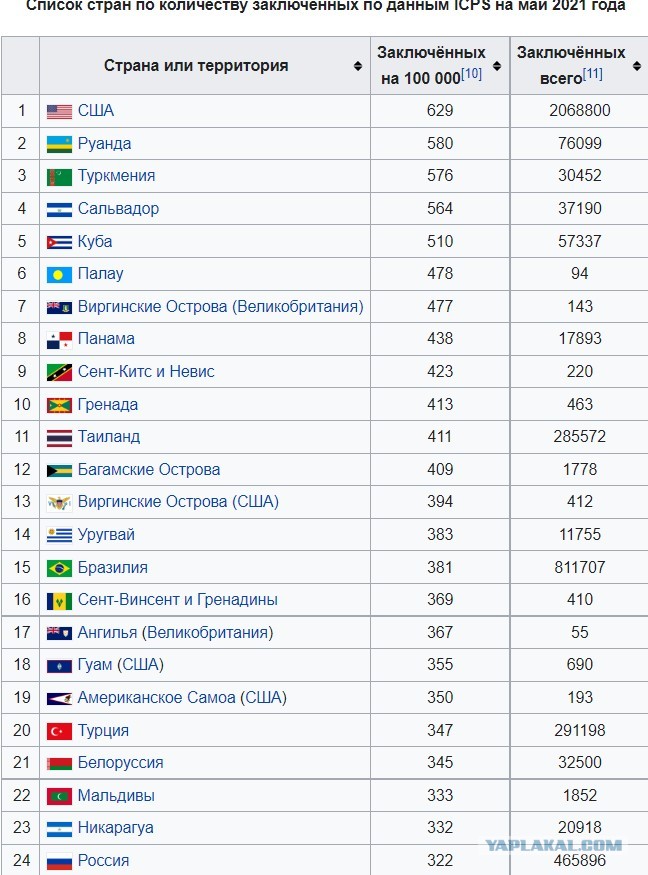Click the YAPLAKAL.COM watermark
Viewport: 648px width, 875px height.
tap(554, 845)
